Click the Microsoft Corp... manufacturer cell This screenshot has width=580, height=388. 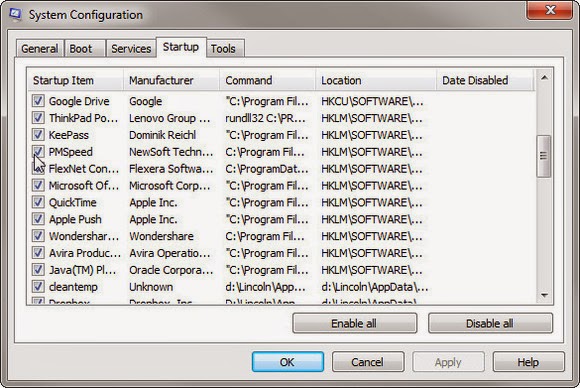pyautogui.click(x=169, y=185)
